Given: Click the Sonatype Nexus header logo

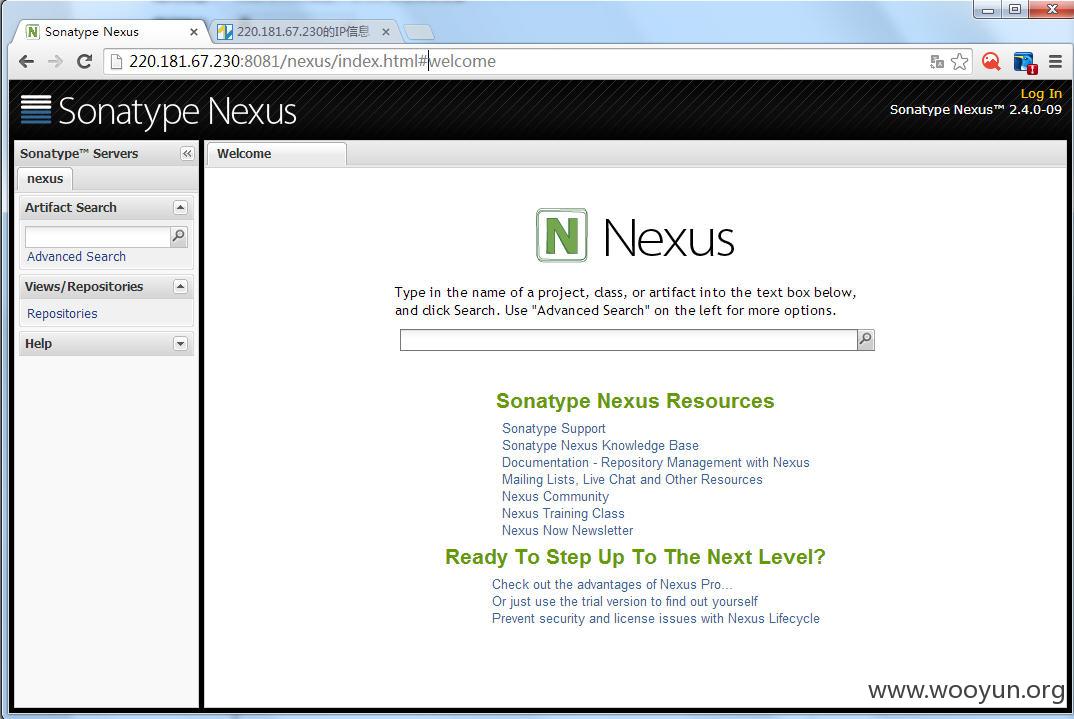Looking at the screenshot, I should pos(159,111).
